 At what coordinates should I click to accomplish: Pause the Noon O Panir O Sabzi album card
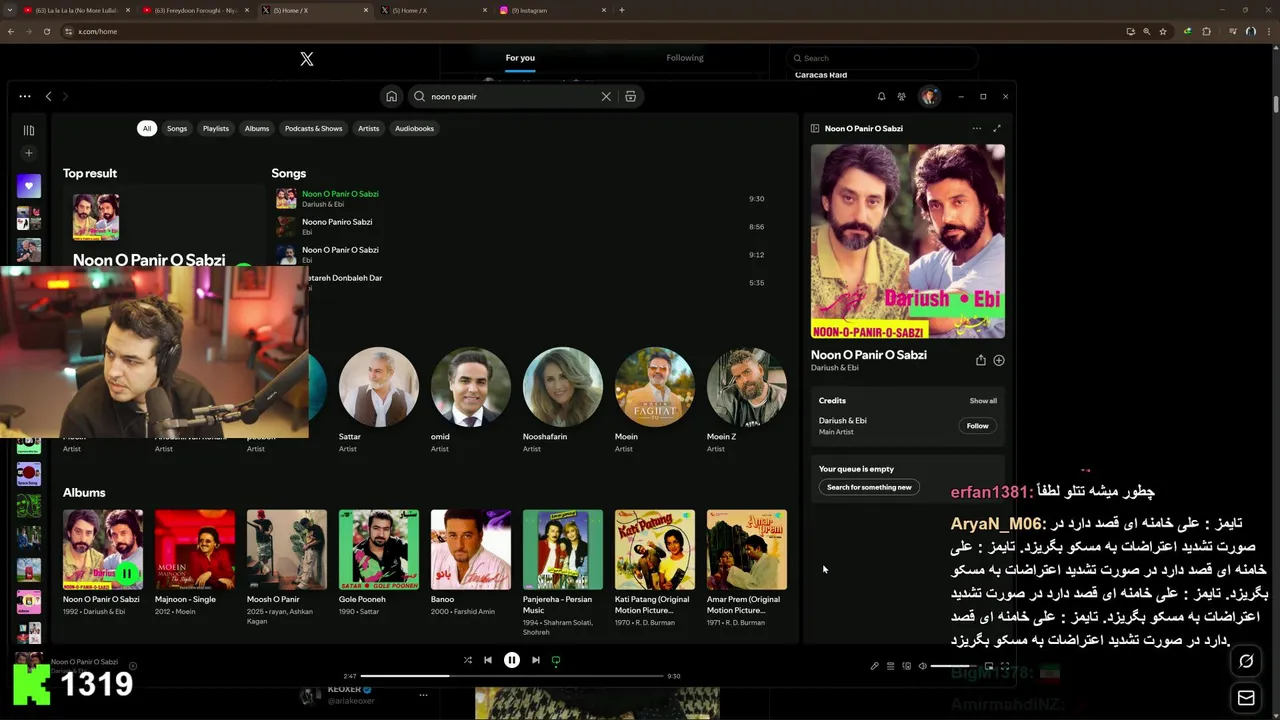click(127, 574)
